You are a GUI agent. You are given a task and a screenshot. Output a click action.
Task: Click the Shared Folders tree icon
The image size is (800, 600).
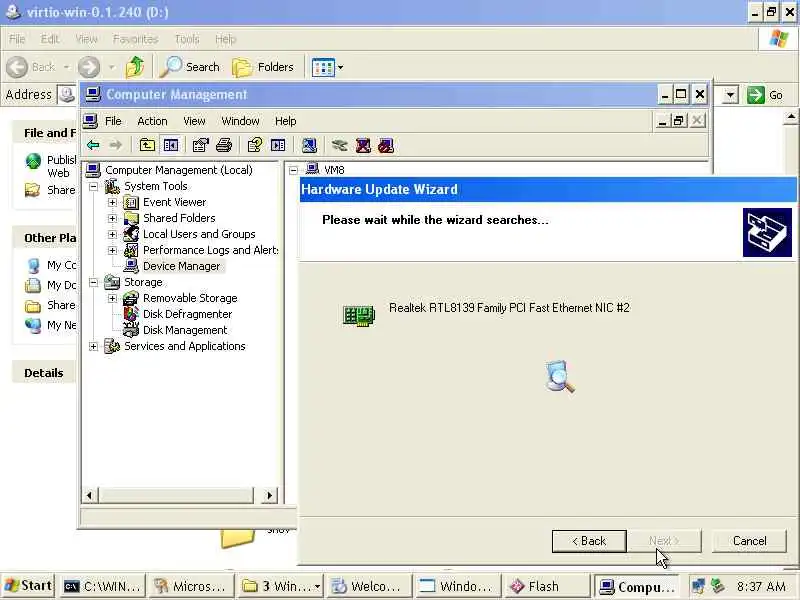[131, 218]
